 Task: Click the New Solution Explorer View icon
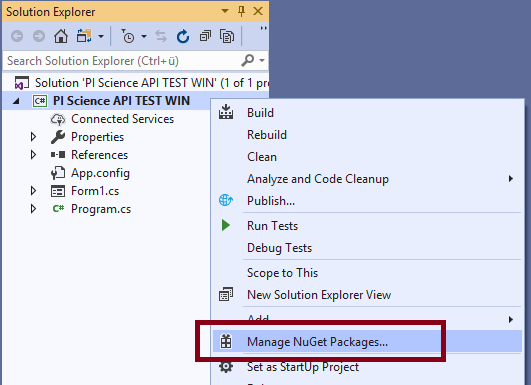click(226, 294)
